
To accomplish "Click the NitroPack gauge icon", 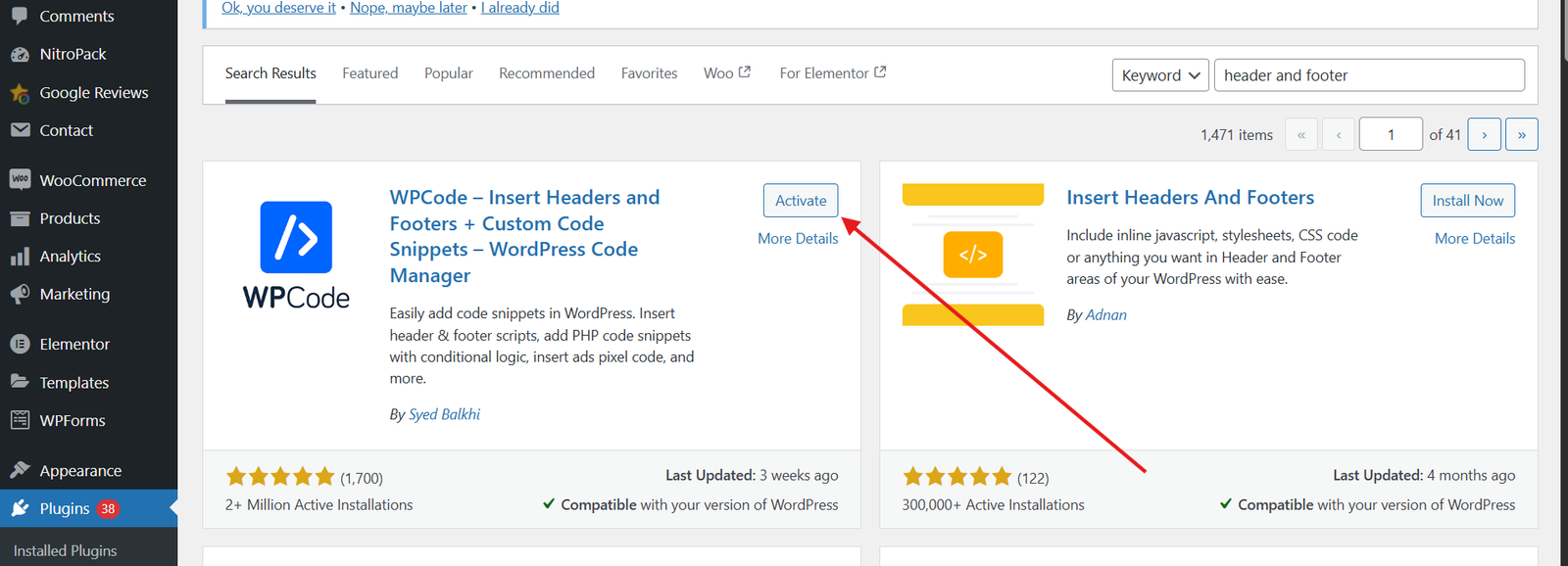I will (x=20, y=54).
